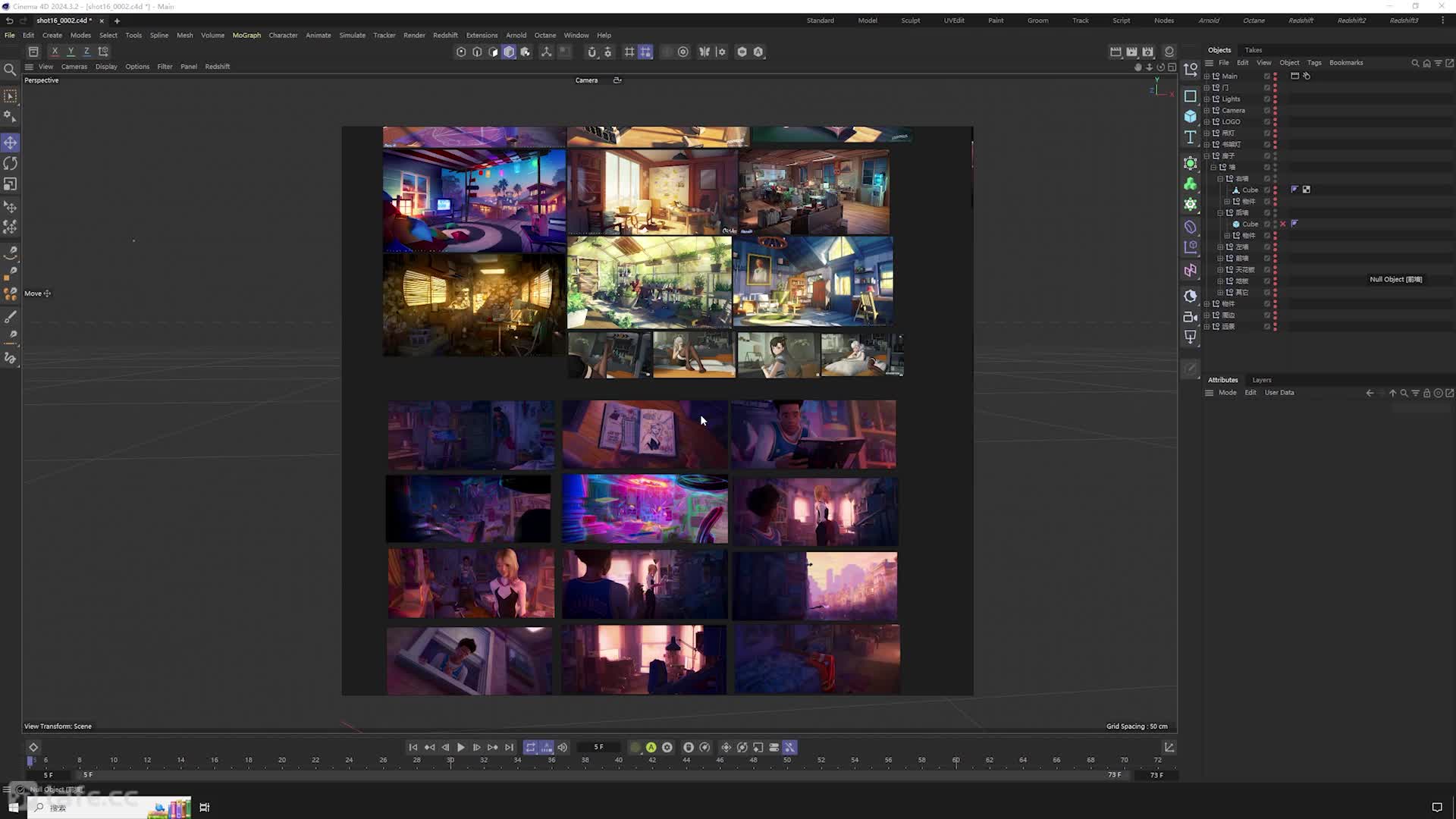
Task: Collapse the 房子 null in Objects tree
Action: (x=1207, y=155)
